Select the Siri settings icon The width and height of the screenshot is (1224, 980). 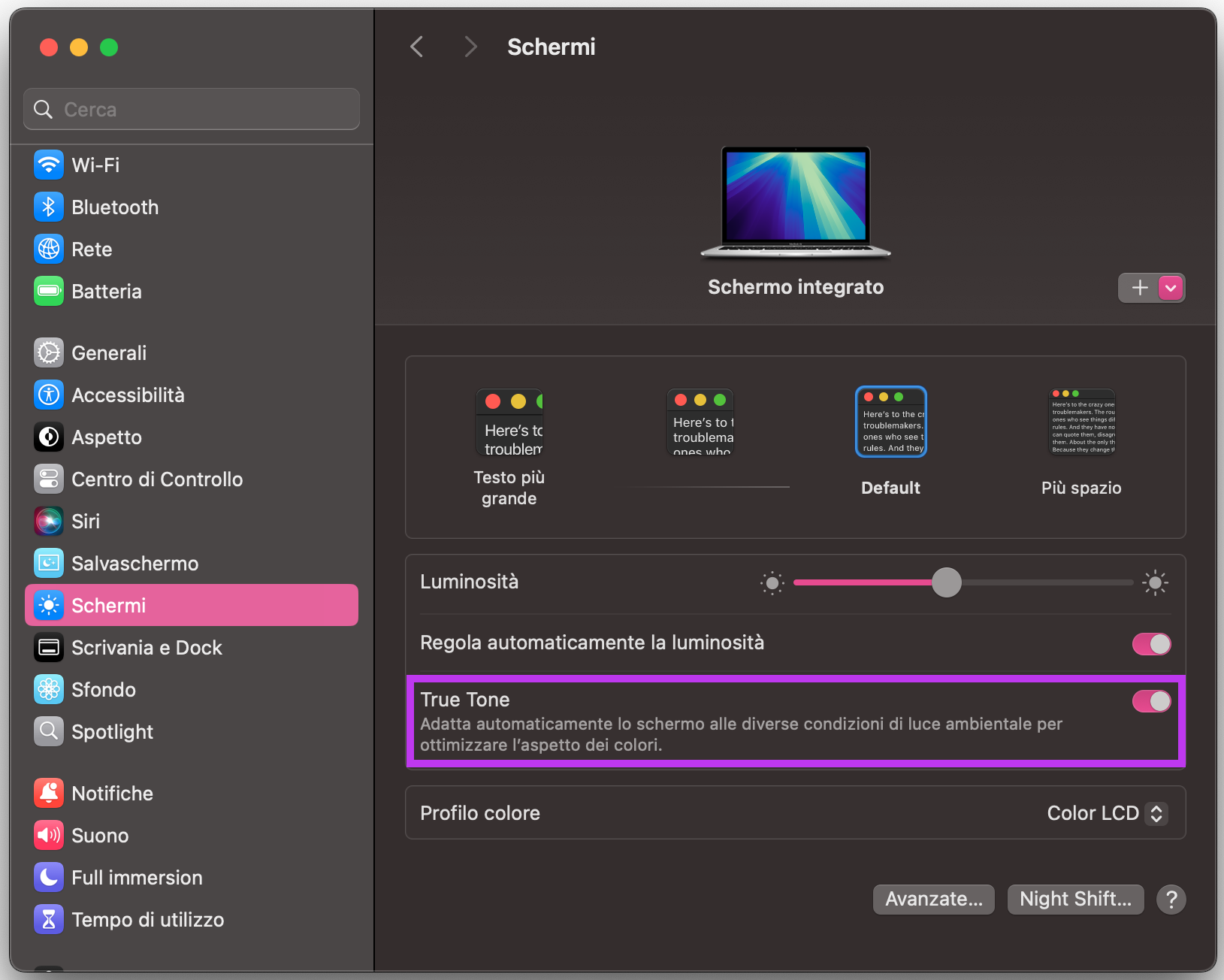coord(48,521)
